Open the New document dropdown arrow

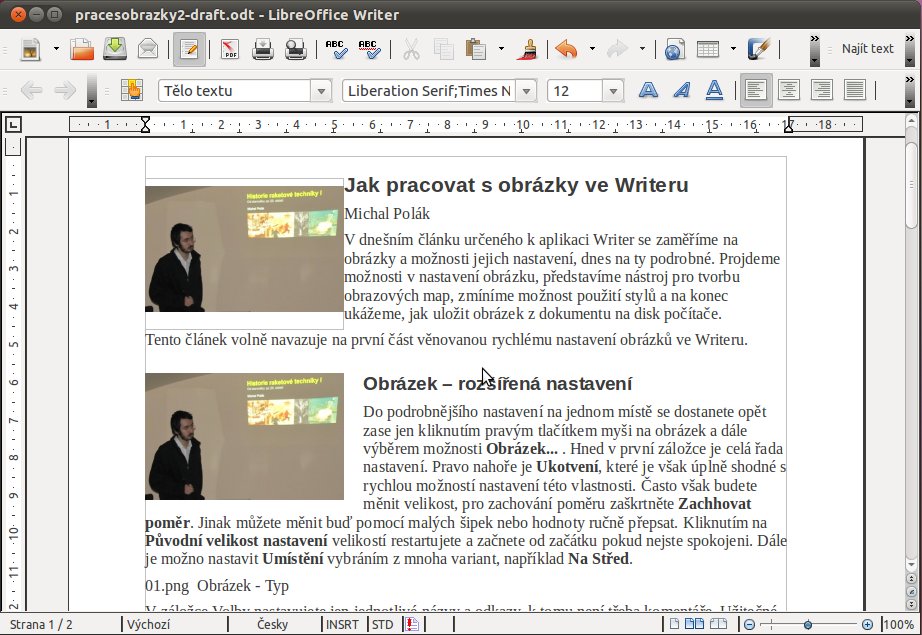pos(56,49)
